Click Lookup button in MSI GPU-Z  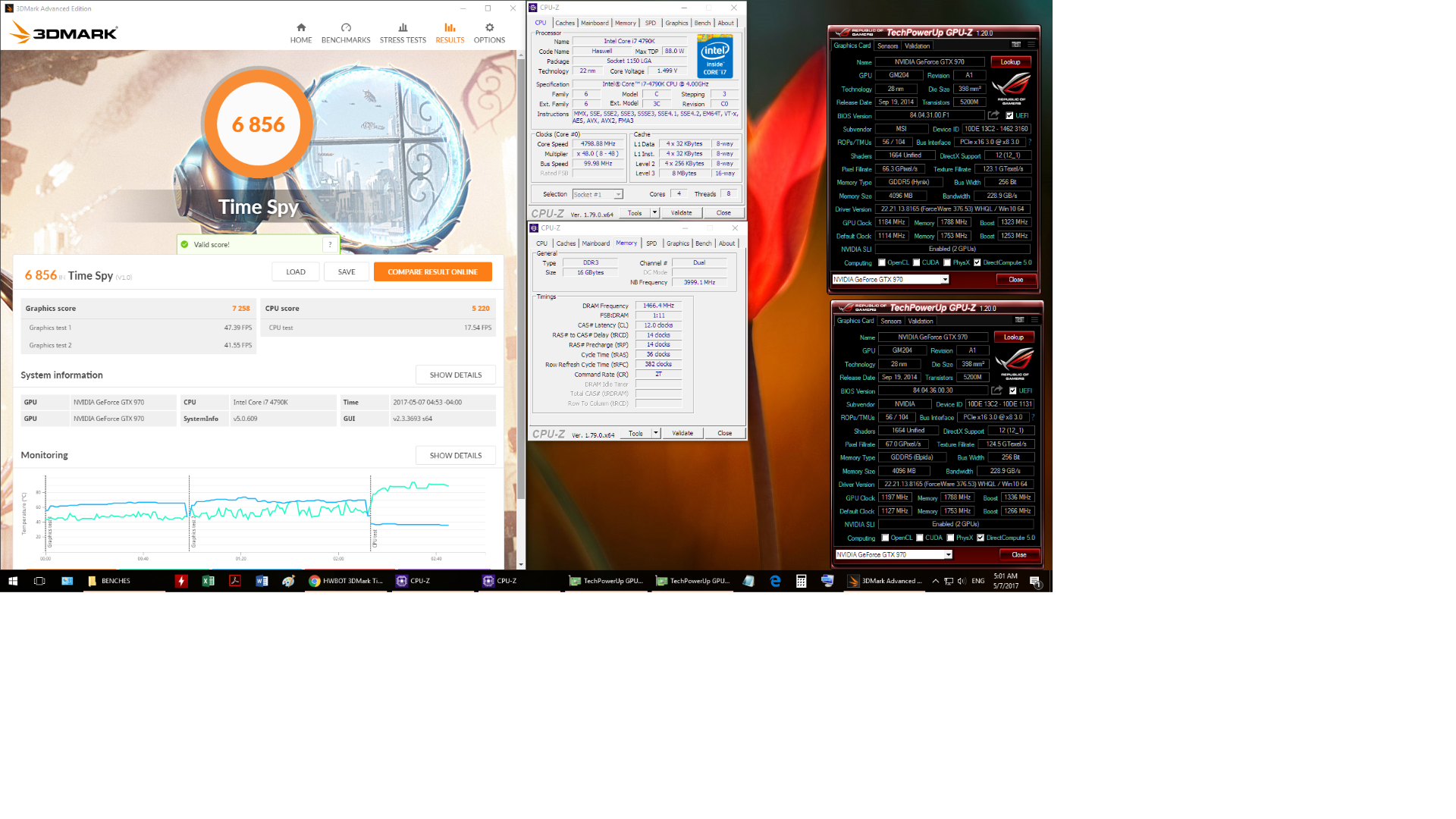click(1010, 61)
